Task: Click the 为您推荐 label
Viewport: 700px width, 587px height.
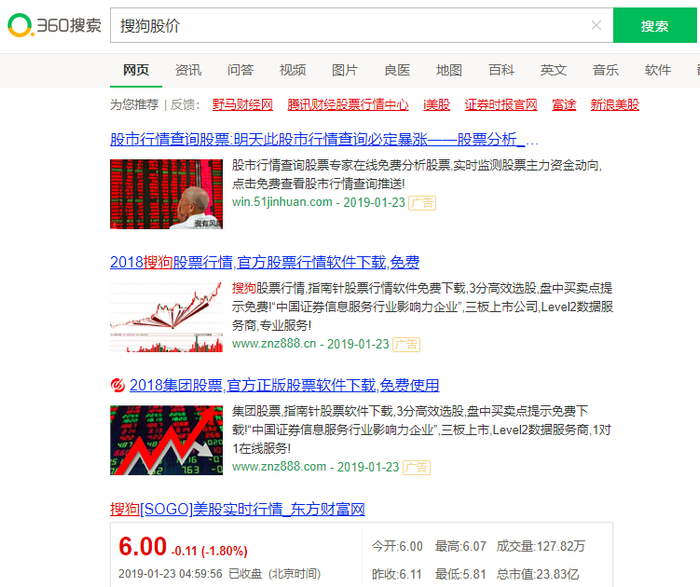Action: click(x=134, y=105)
